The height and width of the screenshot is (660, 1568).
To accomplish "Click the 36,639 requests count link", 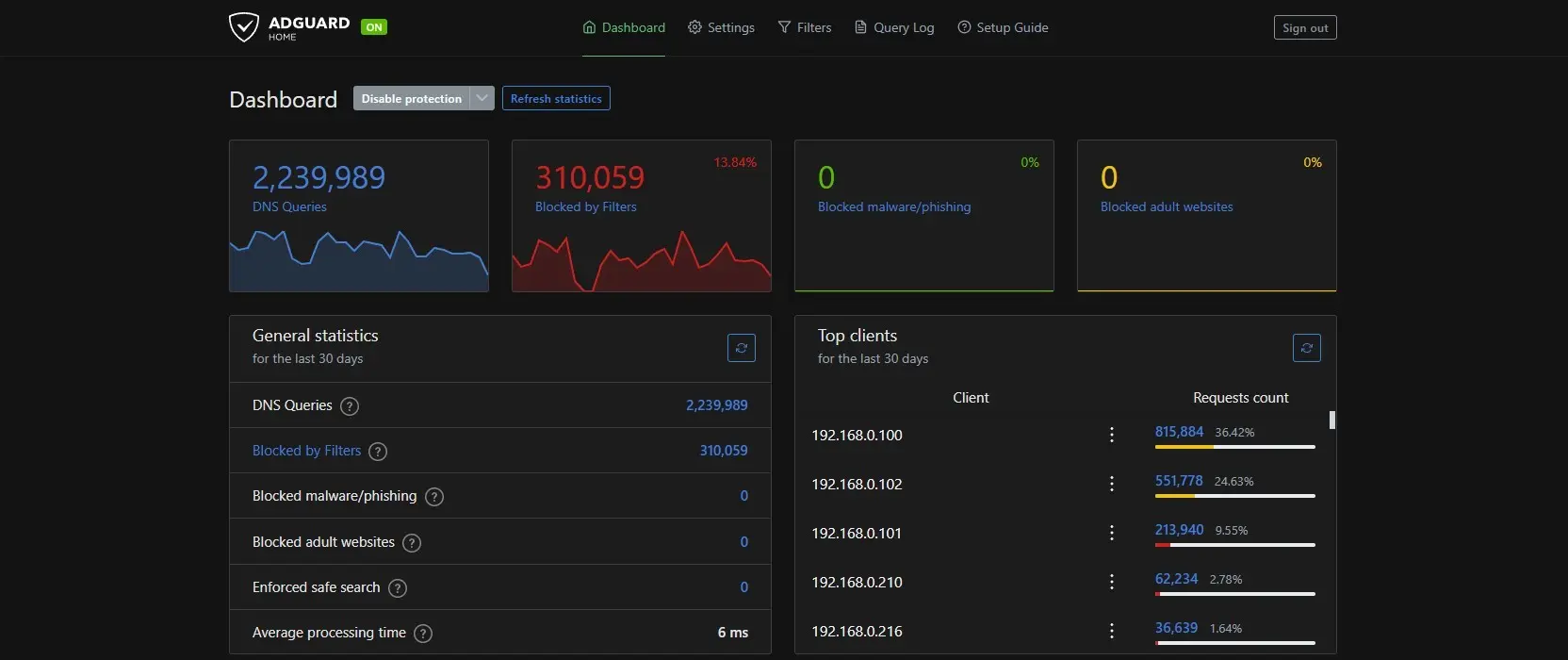I will coord(1176,628).
